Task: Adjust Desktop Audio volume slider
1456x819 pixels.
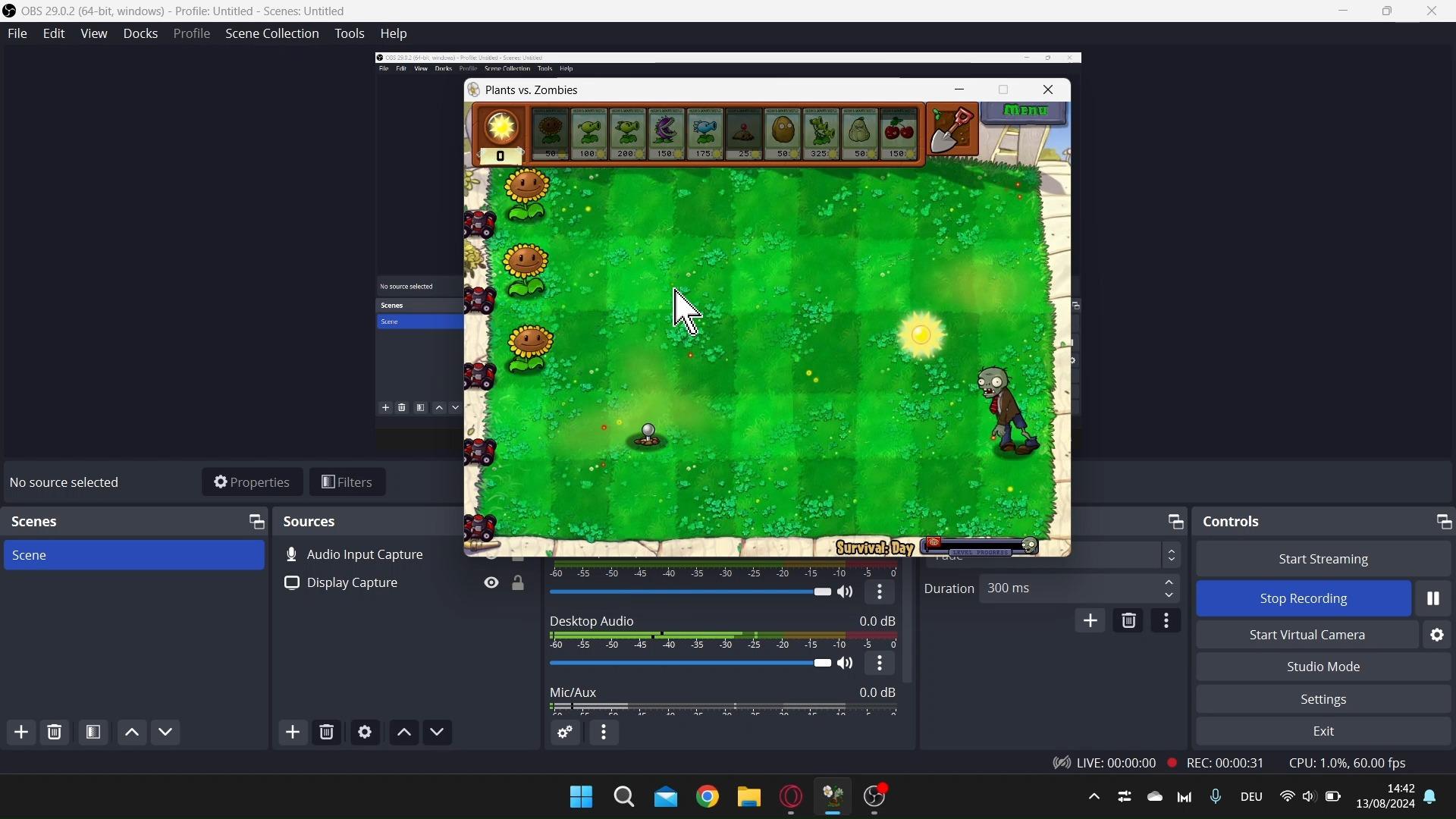Action: pyautogui.click(x=690, y=664)
